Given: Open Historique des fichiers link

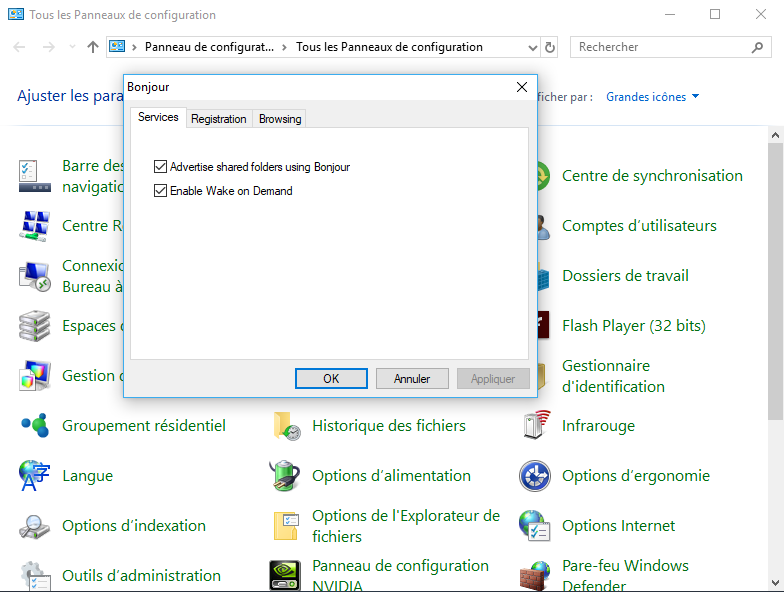Looking at the screenshot, I should point(388,426).
